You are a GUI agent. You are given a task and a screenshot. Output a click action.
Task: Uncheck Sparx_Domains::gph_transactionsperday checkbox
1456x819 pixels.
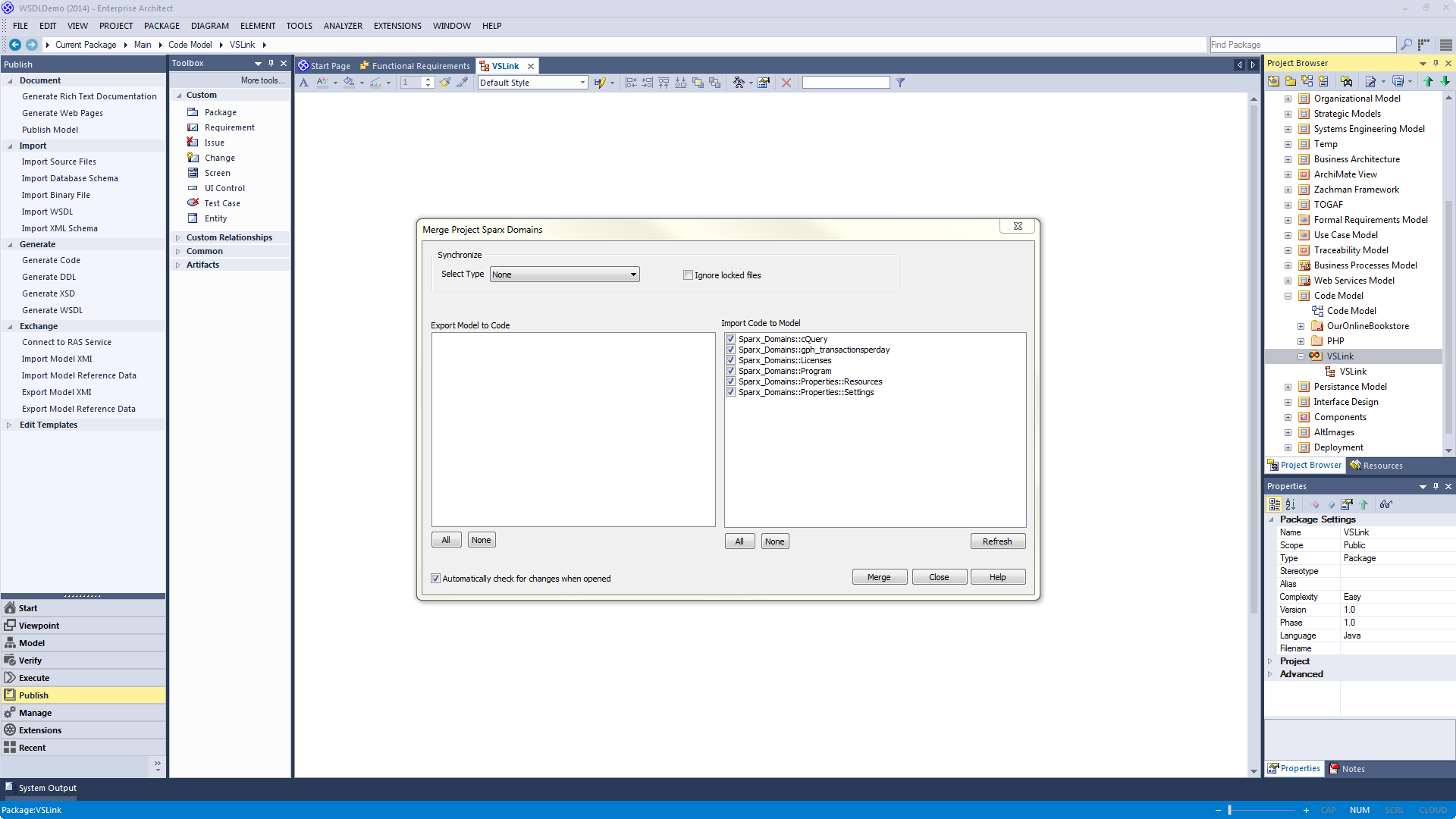(x=731, y=350)
